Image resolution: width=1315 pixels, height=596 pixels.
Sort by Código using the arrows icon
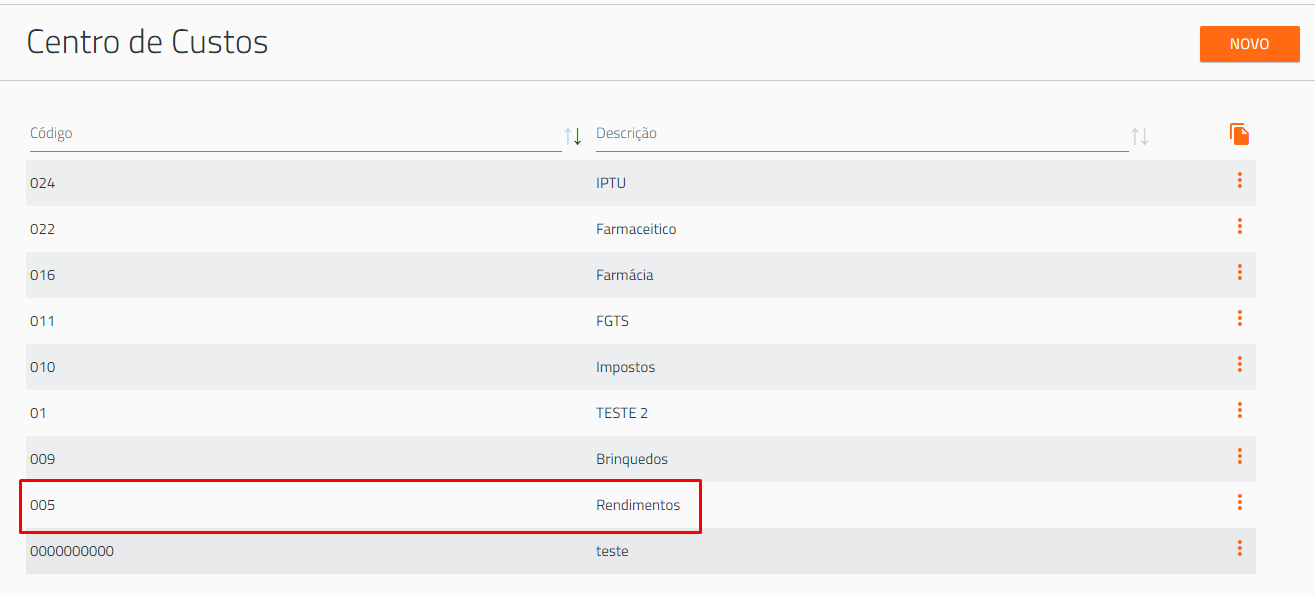pyautogui.click(x=573, y=136)
